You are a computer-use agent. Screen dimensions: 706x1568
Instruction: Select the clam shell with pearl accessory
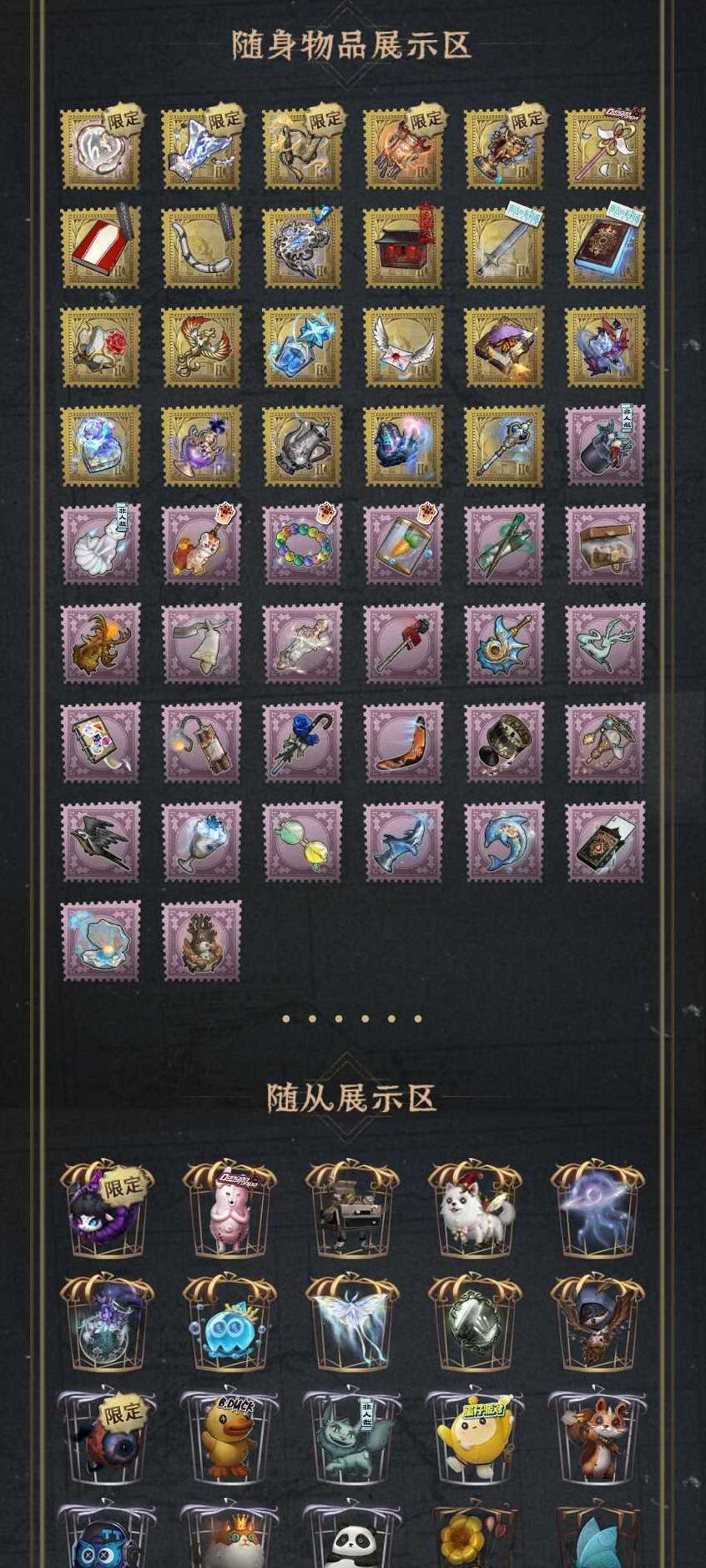tap(101, 941)
